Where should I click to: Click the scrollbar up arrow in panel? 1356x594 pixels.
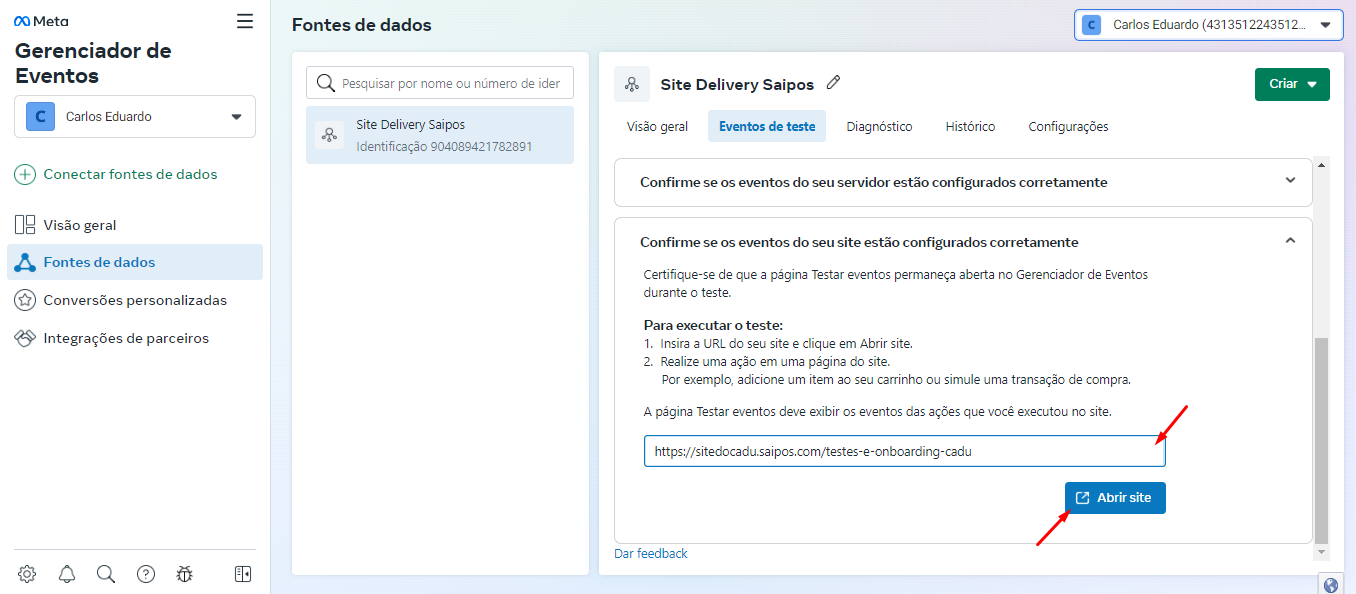(x=1322, y=164)
